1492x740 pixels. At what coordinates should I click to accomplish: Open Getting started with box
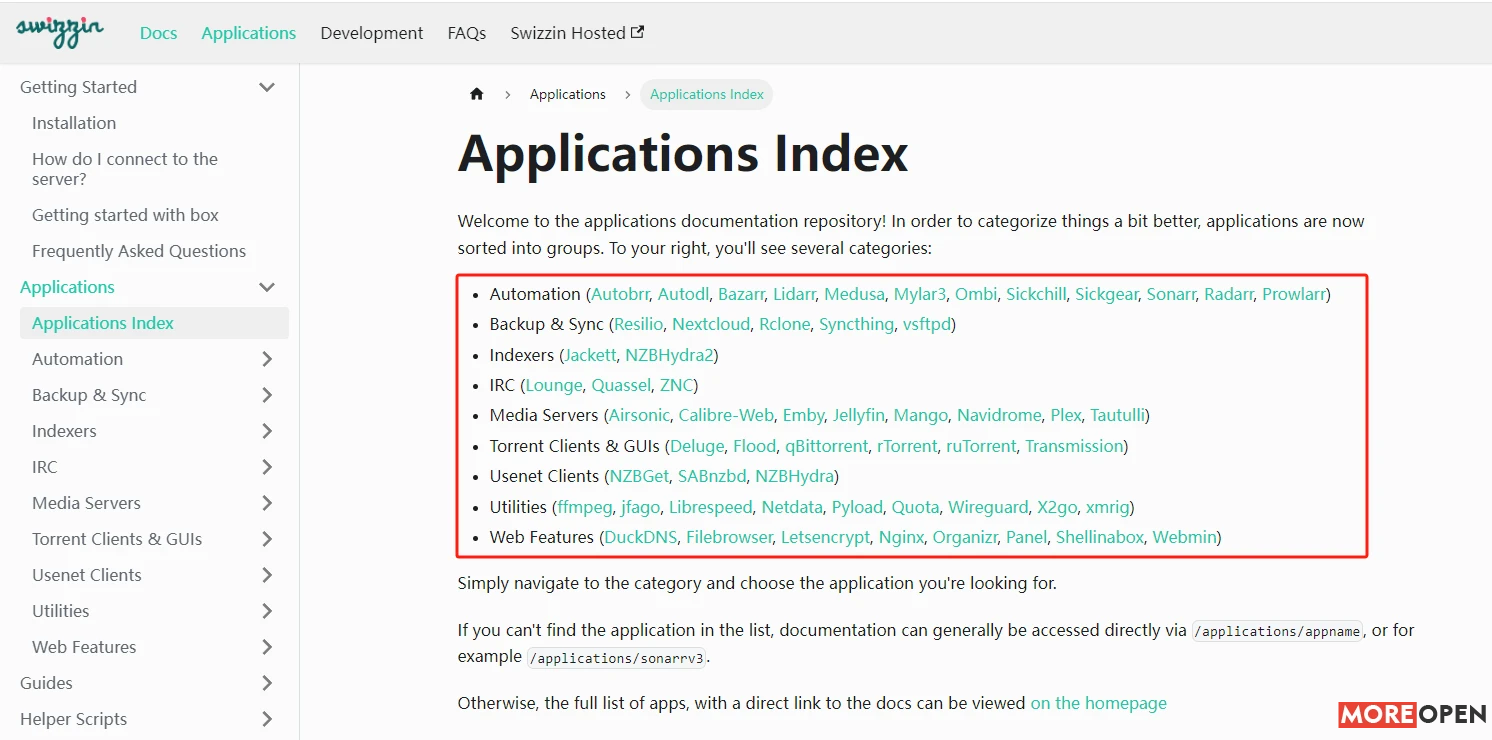click(125, 215)
